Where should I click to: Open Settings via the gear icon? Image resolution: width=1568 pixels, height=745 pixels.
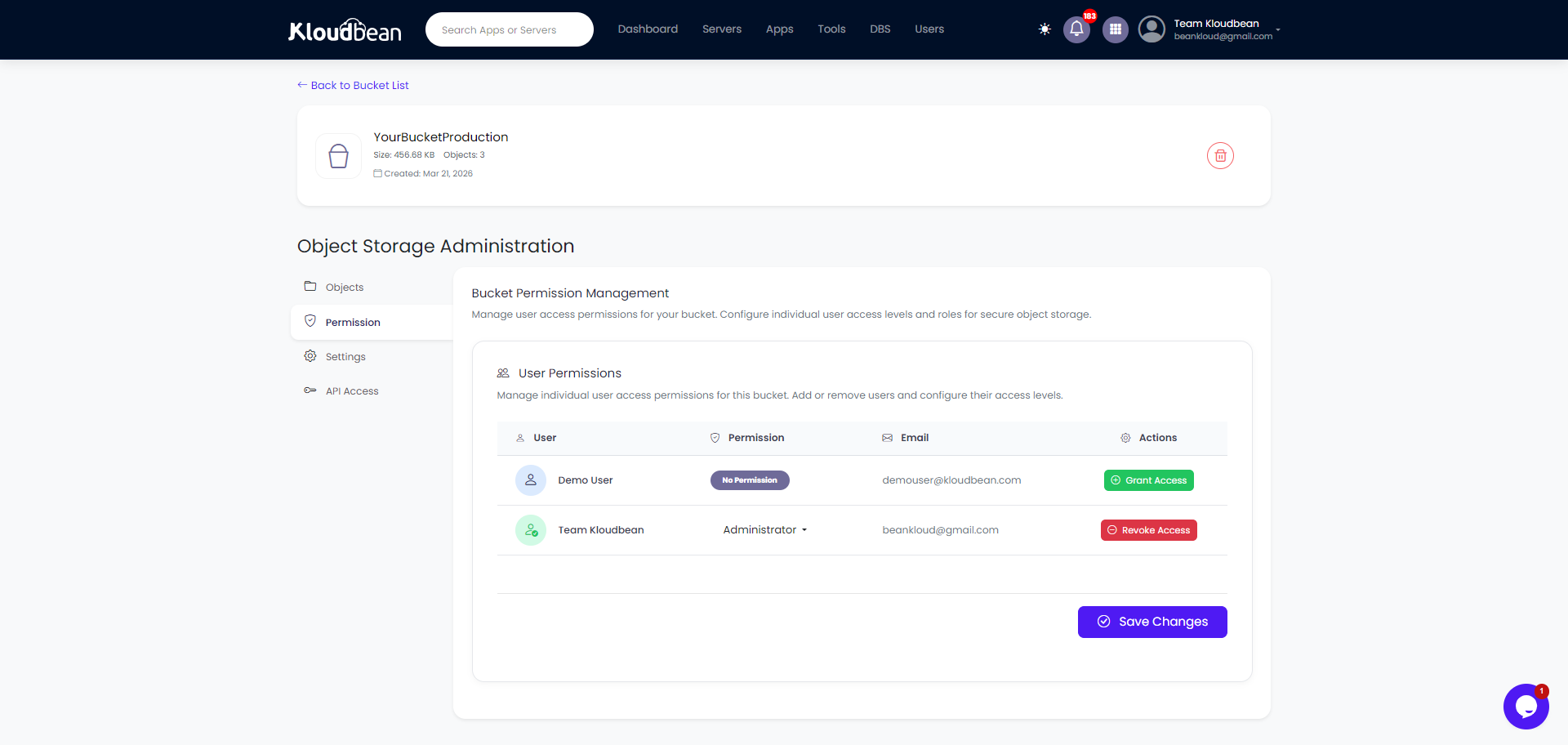pyautogui.click(x=310, y=355)
